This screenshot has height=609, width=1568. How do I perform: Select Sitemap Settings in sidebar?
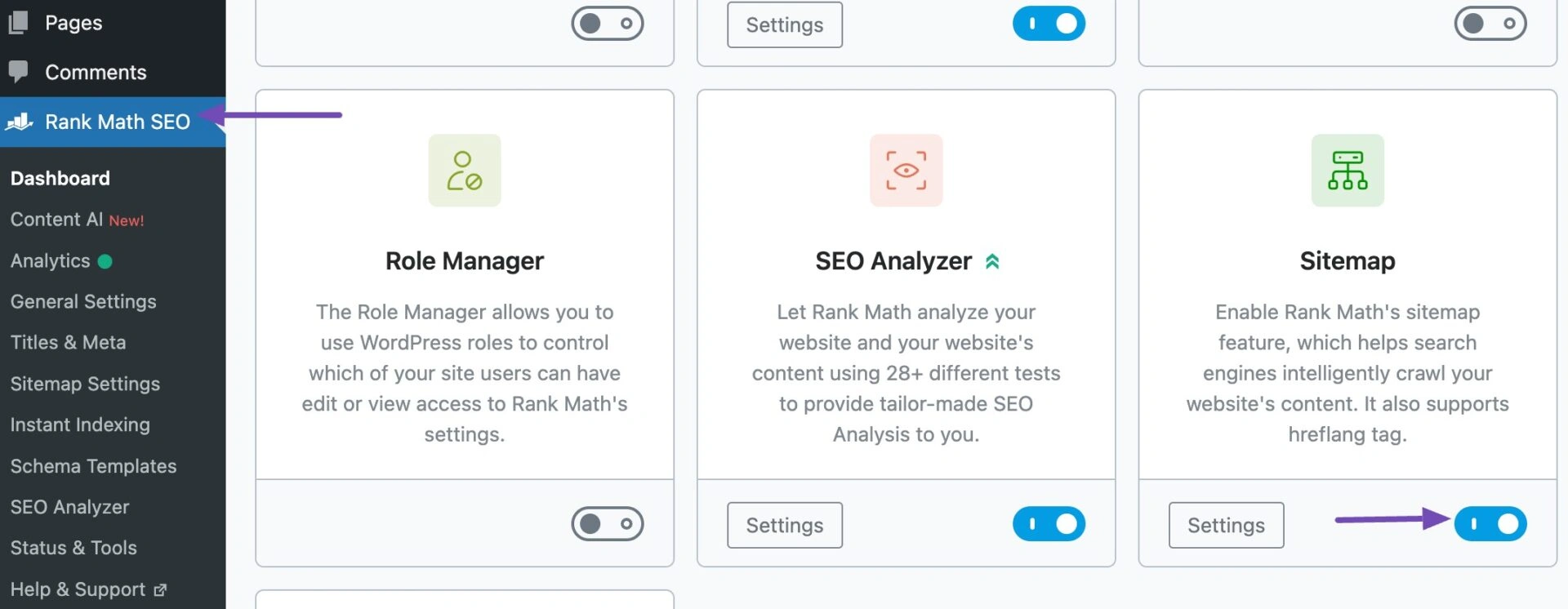click(x=85, y=384)
